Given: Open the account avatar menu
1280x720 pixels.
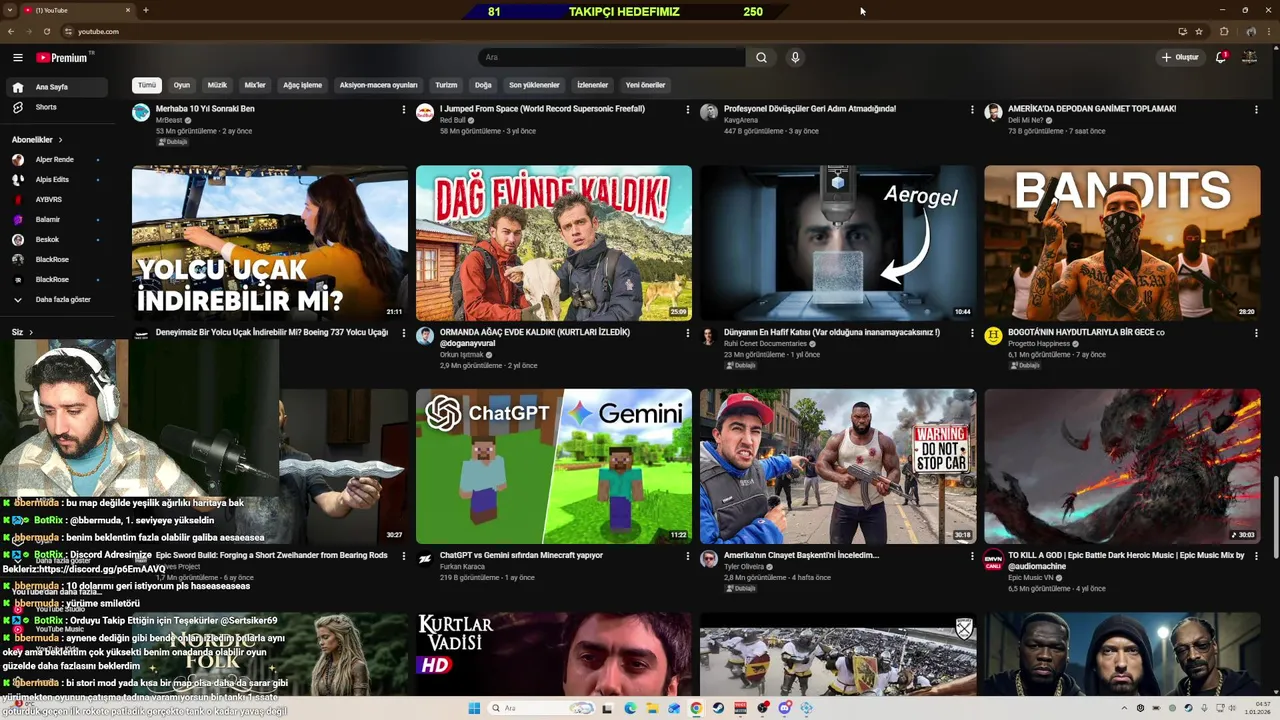Looking at the screenshot, I should click(x=1249, y=57).
